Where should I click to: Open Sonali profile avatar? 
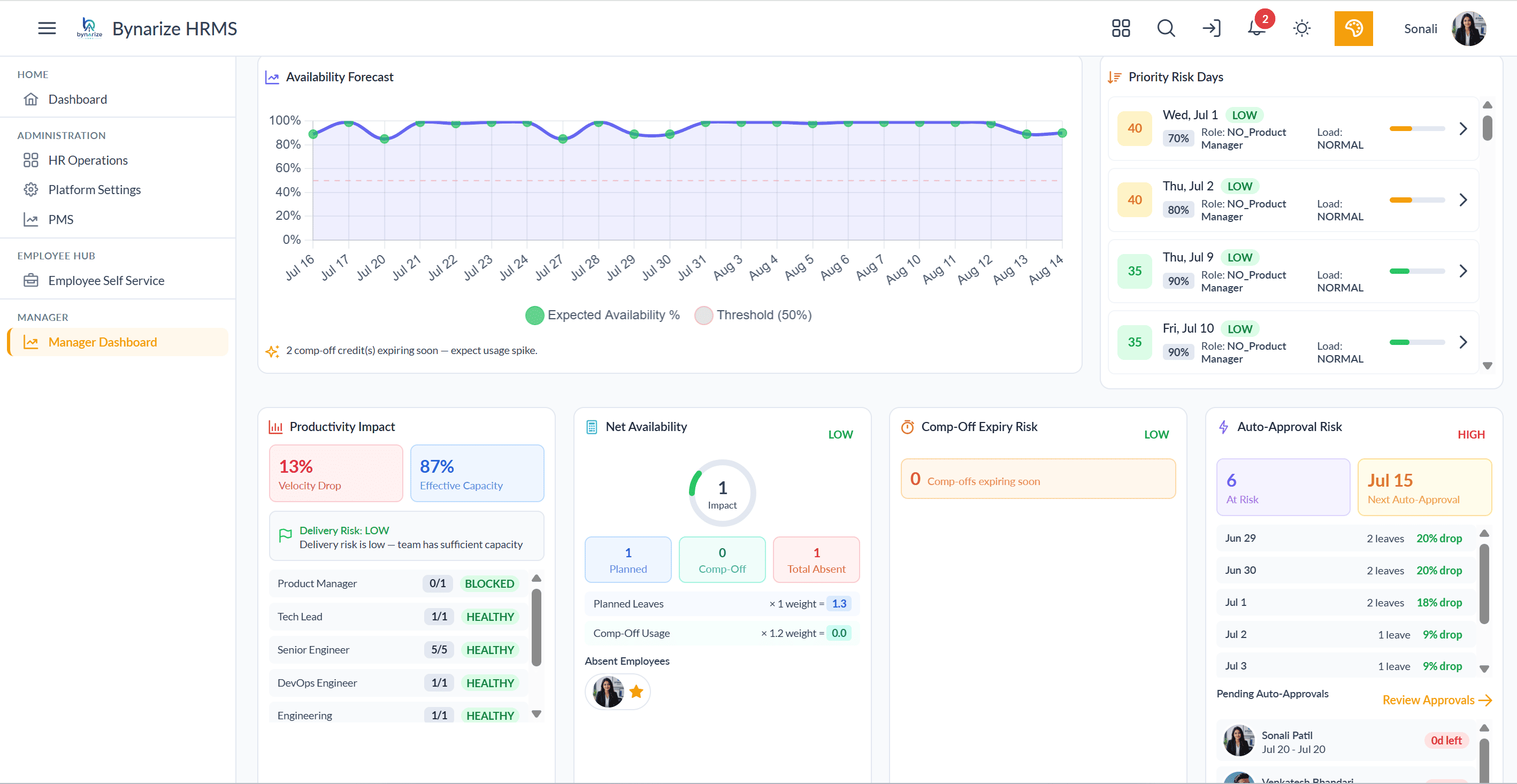1469,28
